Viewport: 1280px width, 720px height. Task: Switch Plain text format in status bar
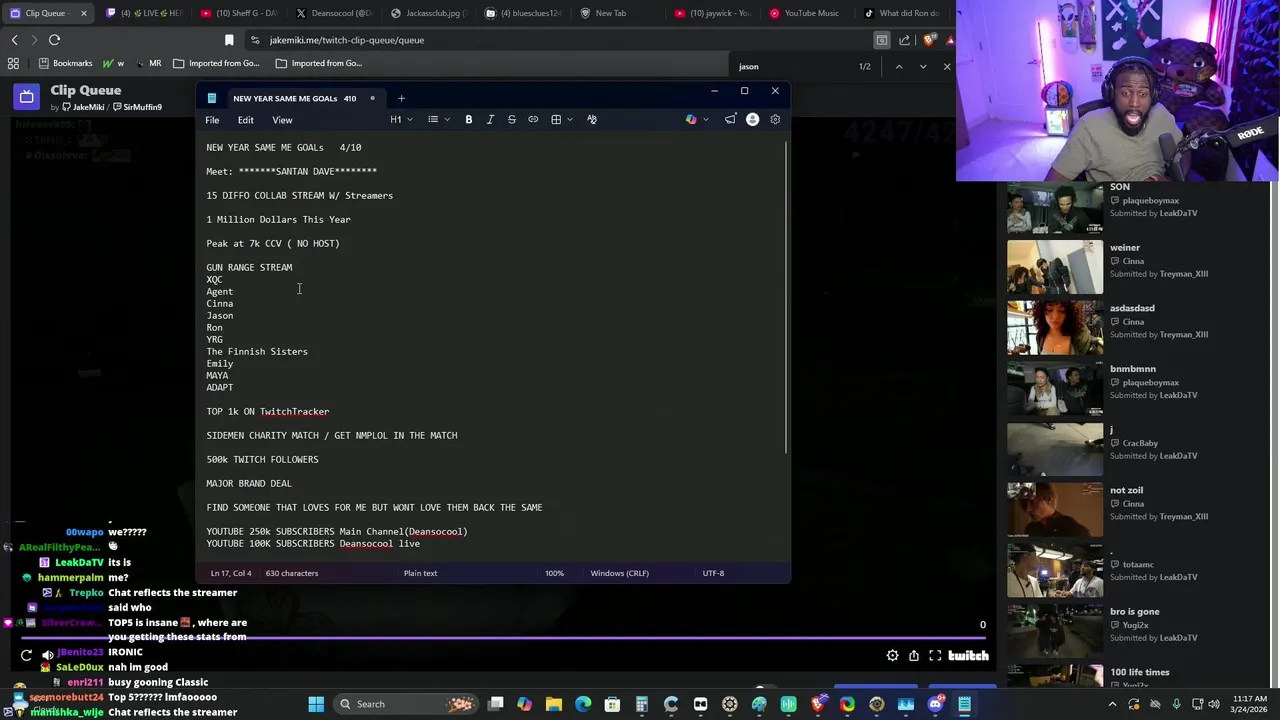420,573
